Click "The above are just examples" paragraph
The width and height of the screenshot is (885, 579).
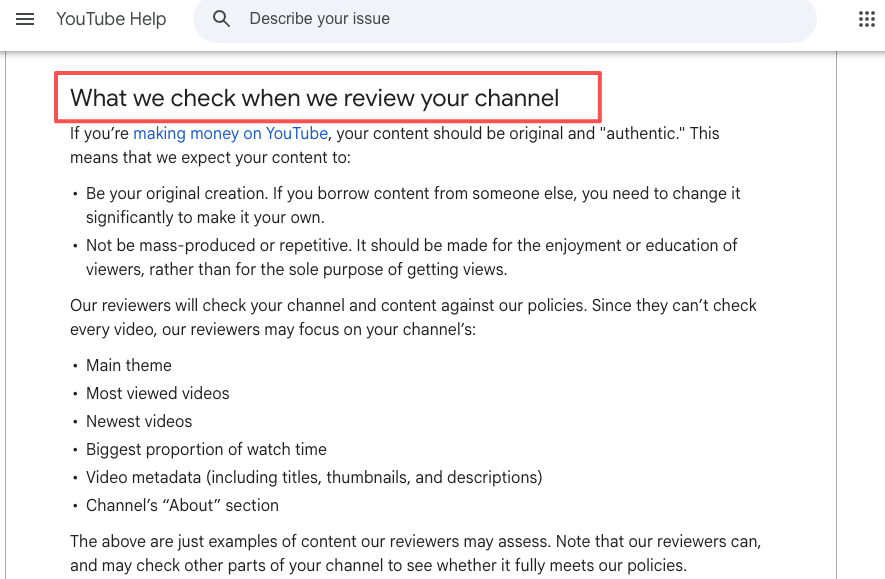pyautogui.click(x=415, y=553)
